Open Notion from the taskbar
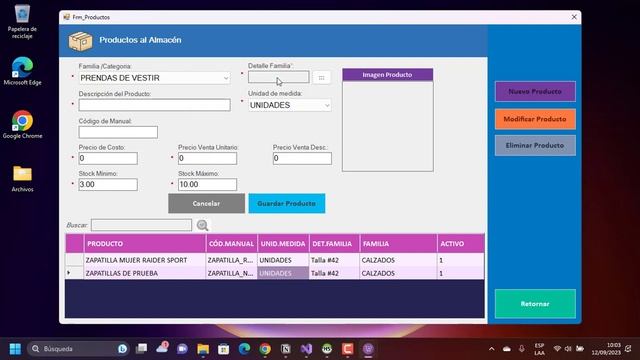The height and width of the screenshot is (360, 640). point(285,349)
